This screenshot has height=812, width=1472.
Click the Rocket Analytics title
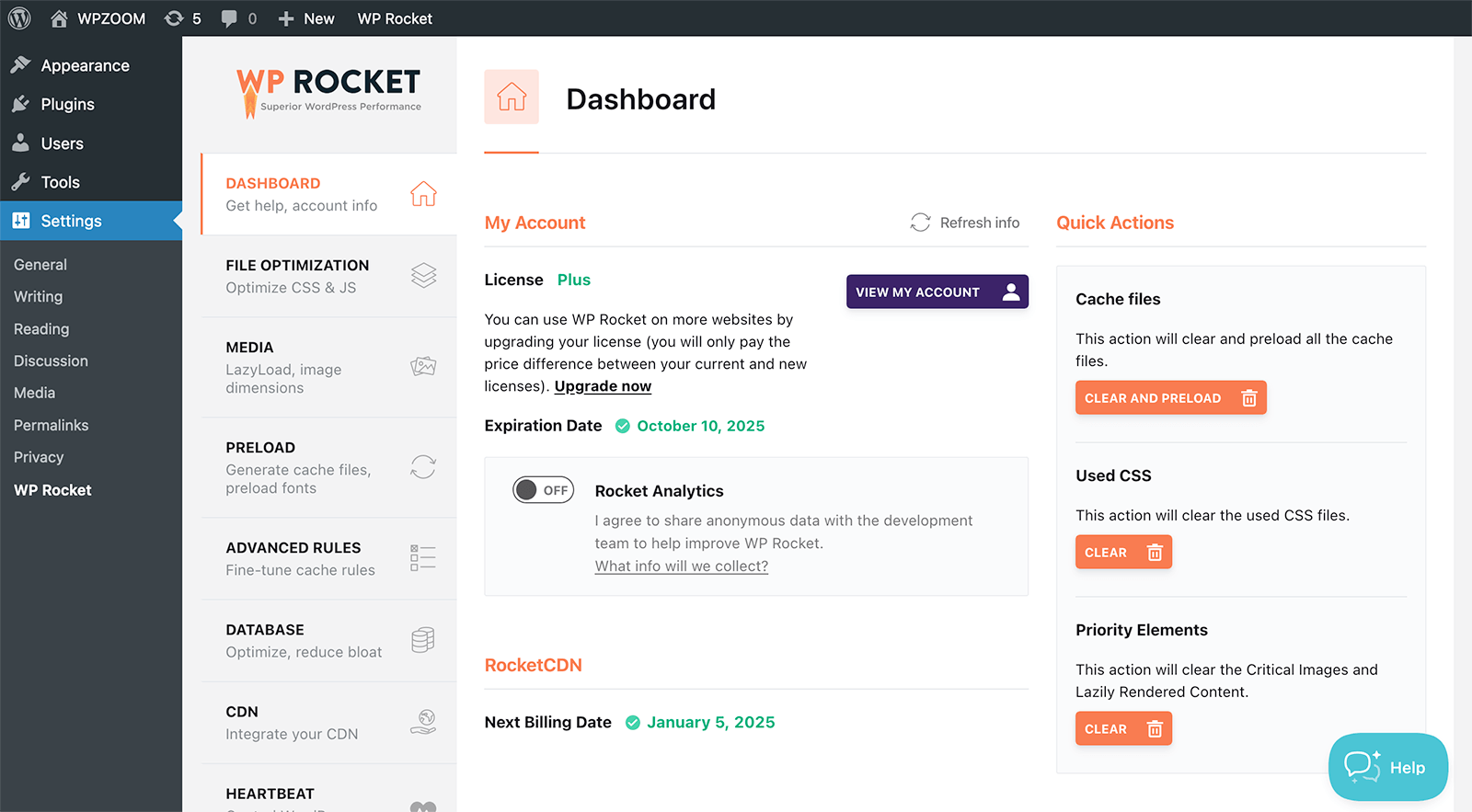(660, 491)
